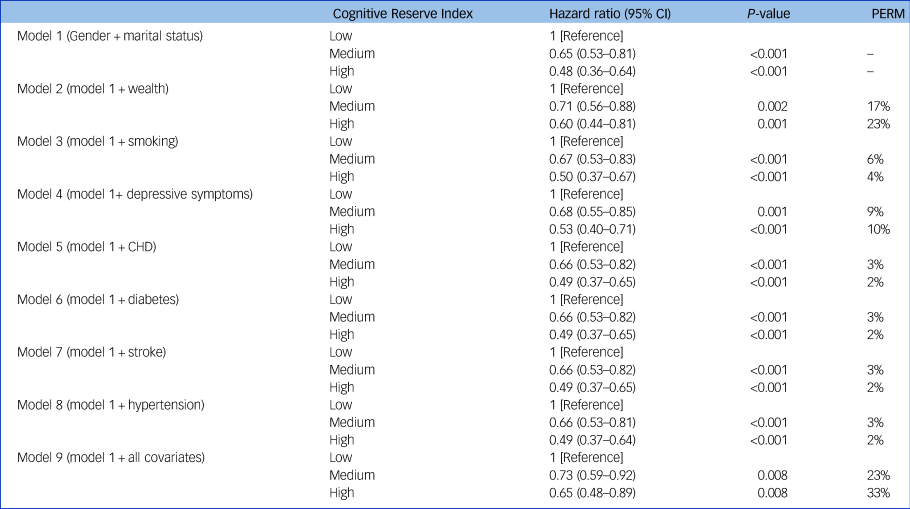Click Model 8 (model 1 + hypertension) label
The height and width of the screenshot is (509, 910).
click(110, 405)
